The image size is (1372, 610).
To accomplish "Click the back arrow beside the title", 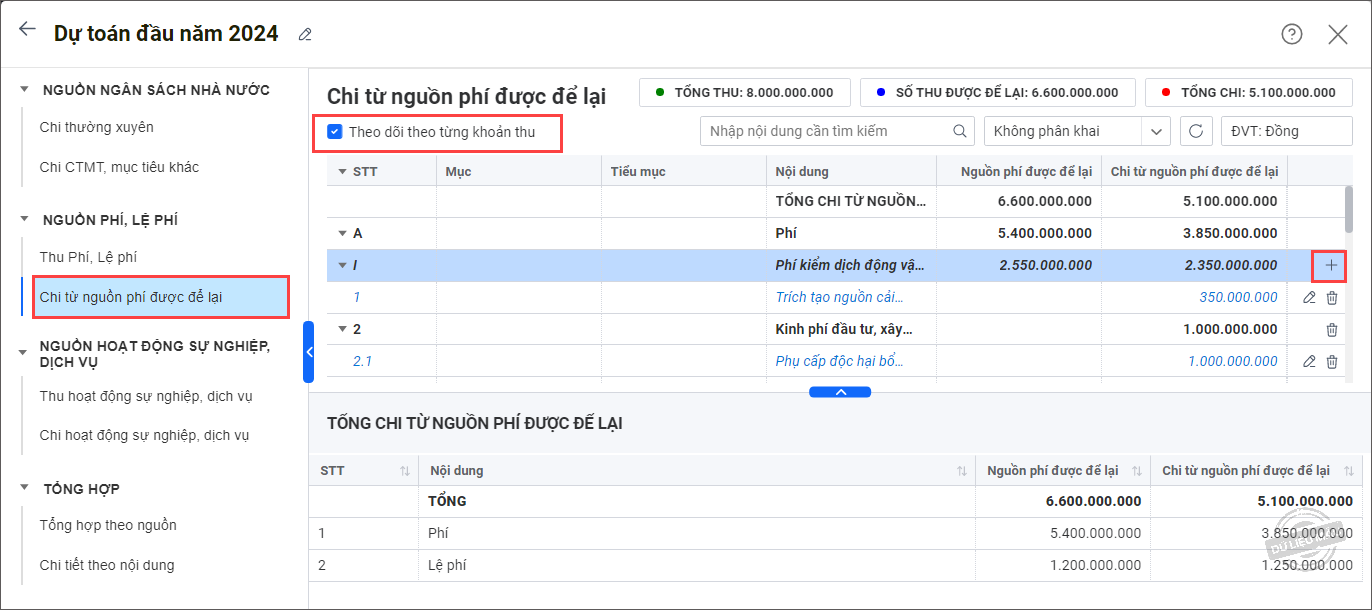I will 27,30.
